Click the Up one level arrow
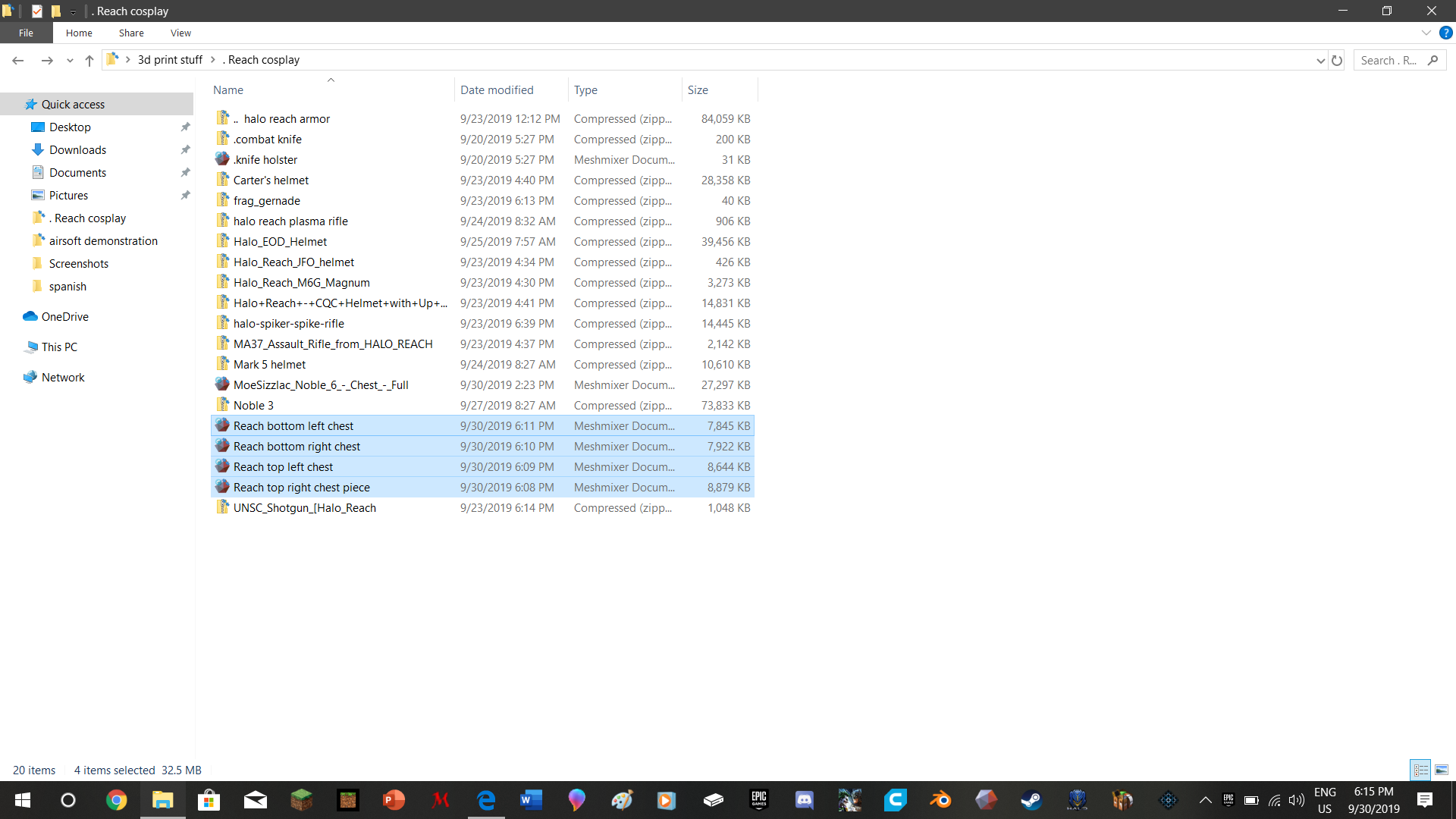Image resolution: width=1456 pixels, height=819 pixels. [x=89, y=60]
